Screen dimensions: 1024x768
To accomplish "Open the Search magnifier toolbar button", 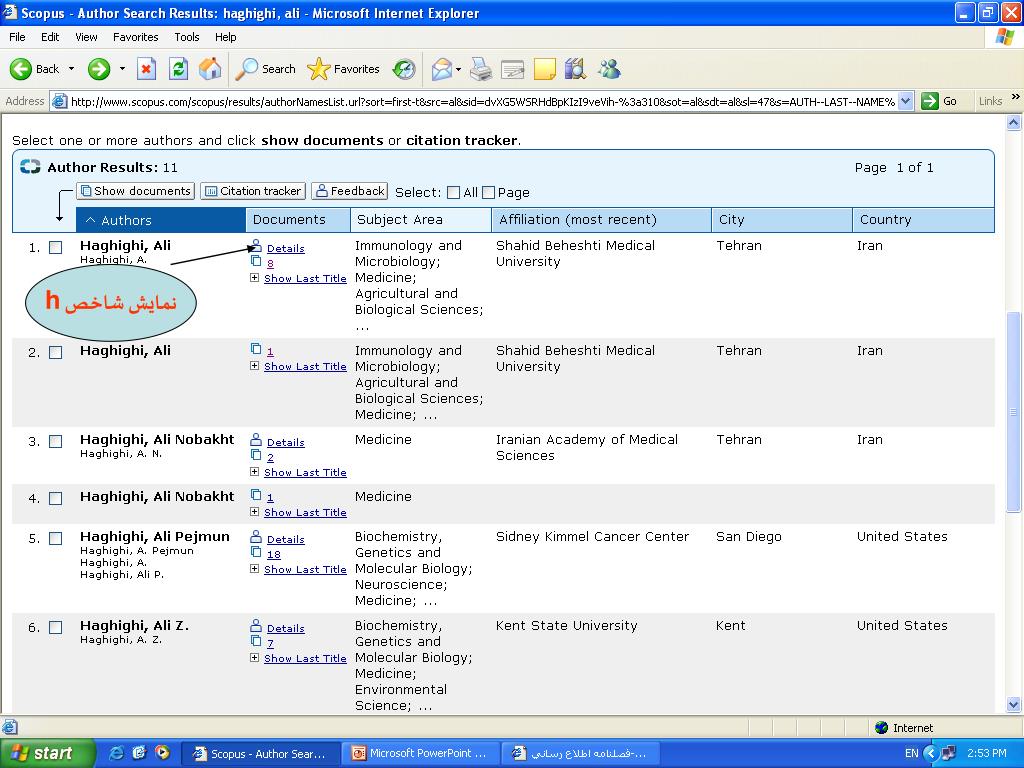I will click(x=266, y=69).
